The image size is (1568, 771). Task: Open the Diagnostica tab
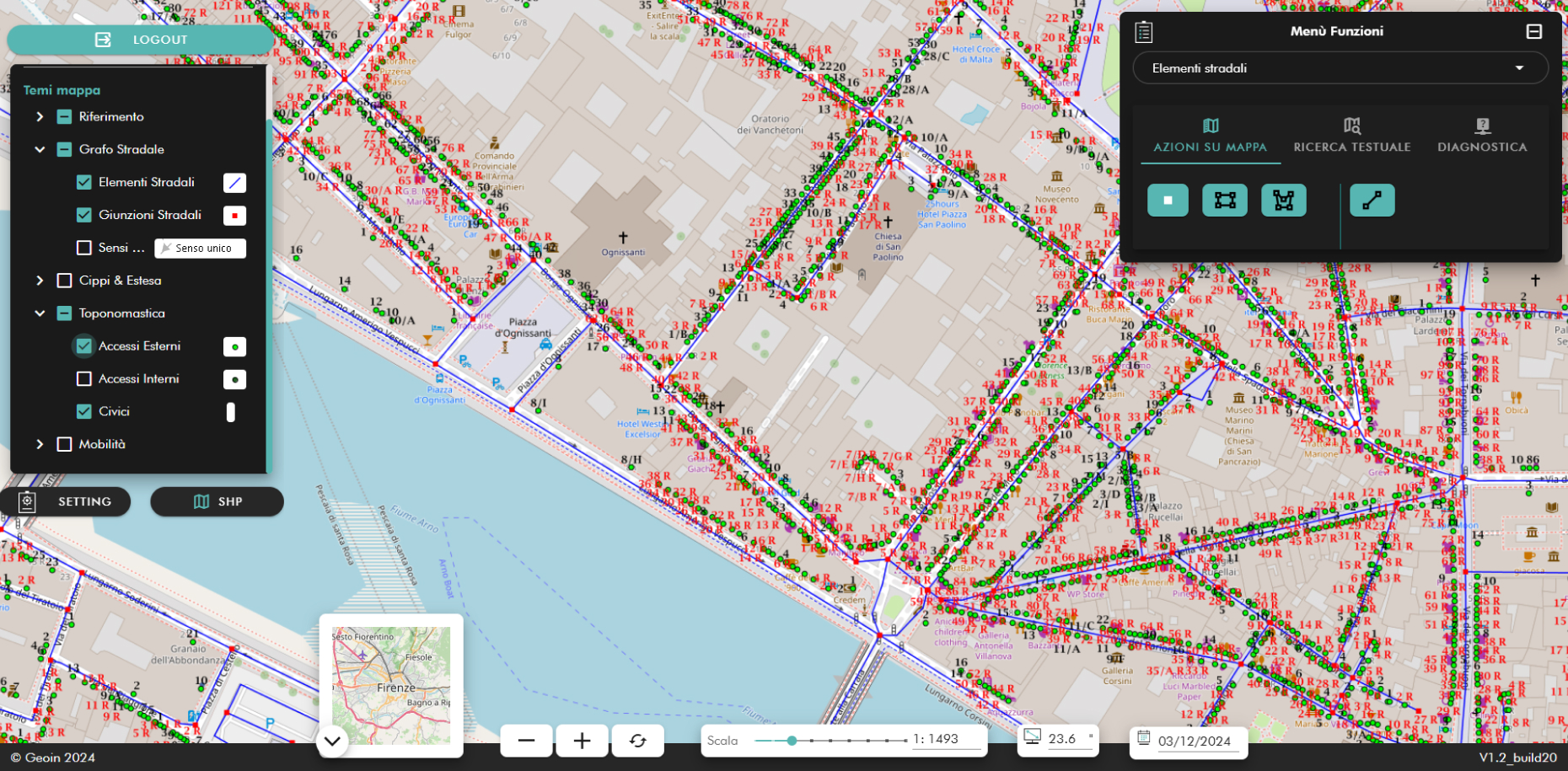click(1481, 136)
